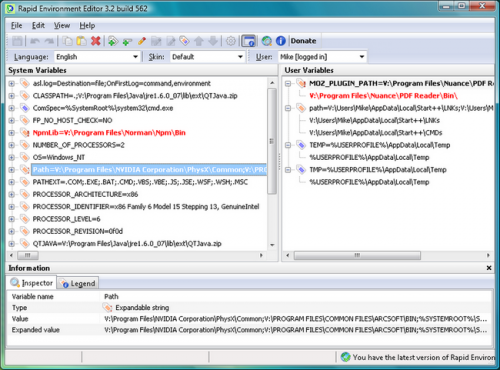Viewport: 500px width, 370px height.
Task: Select OS=Windows_NT row
Action: coord(59,157)
